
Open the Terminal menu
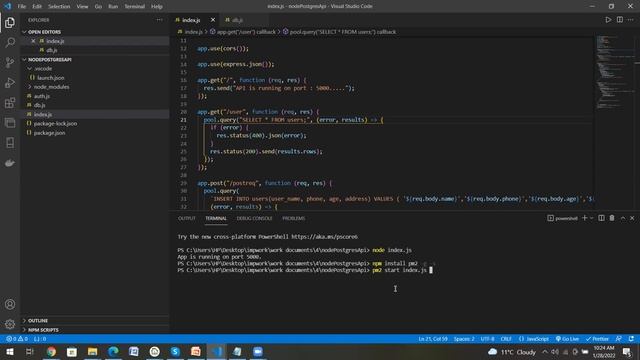[x=135, y=7]
